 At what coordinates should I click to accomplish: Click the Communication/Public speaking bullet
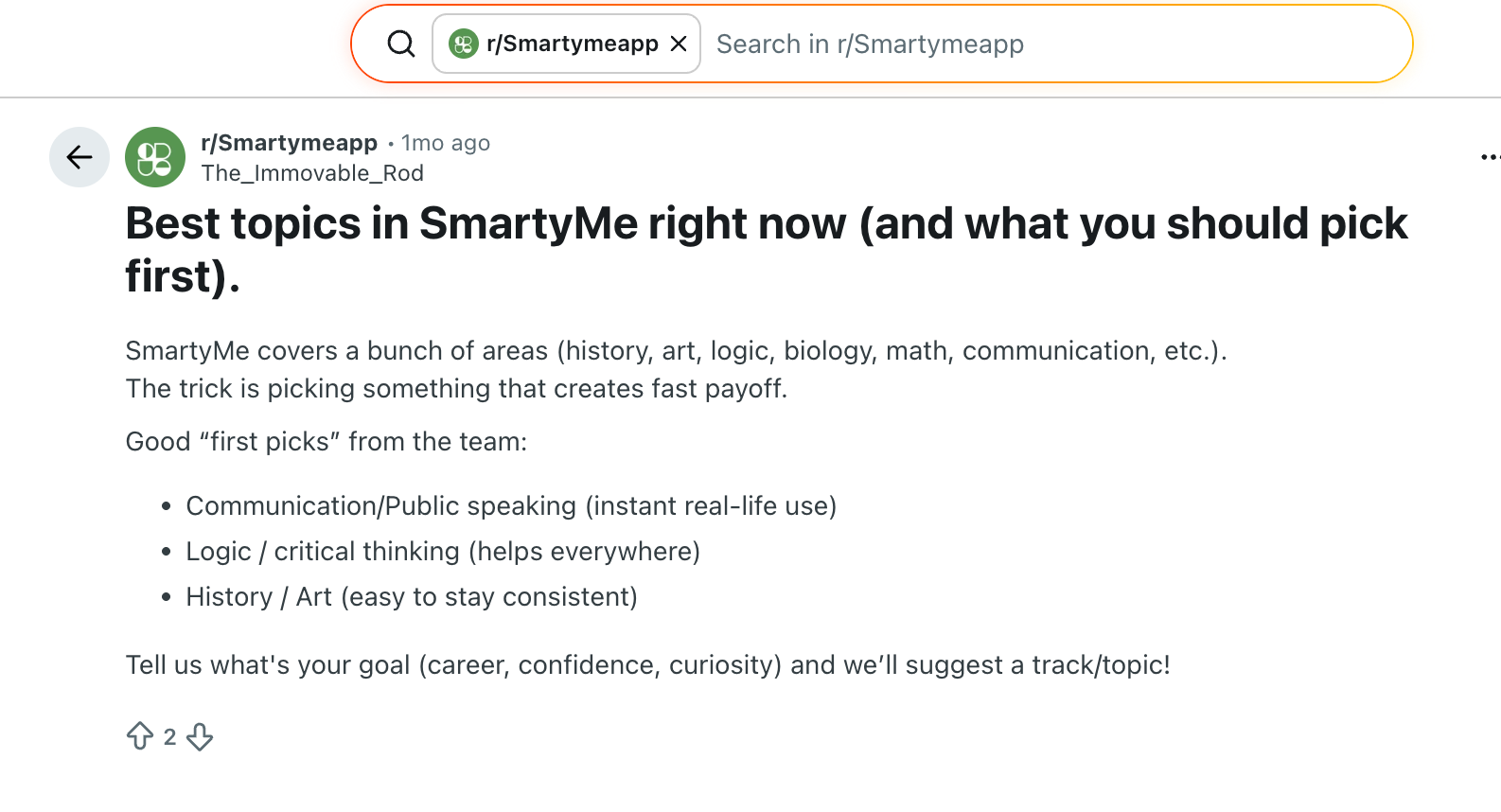pos(511,506)
